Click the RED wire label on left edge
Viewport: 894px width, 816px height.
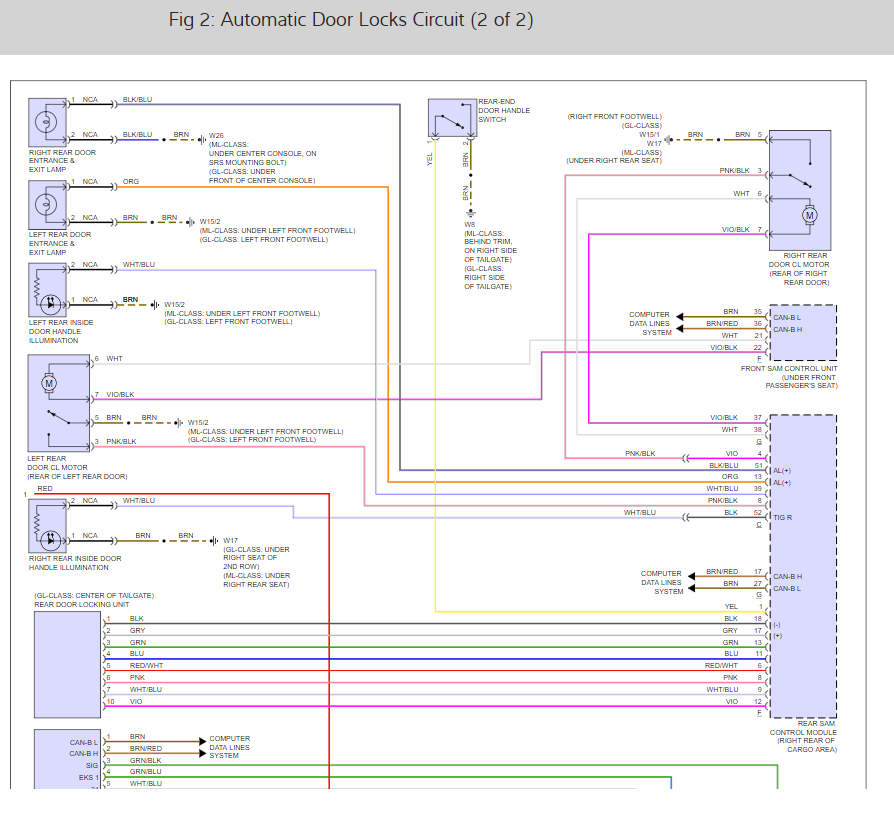(x=45, y=489)
